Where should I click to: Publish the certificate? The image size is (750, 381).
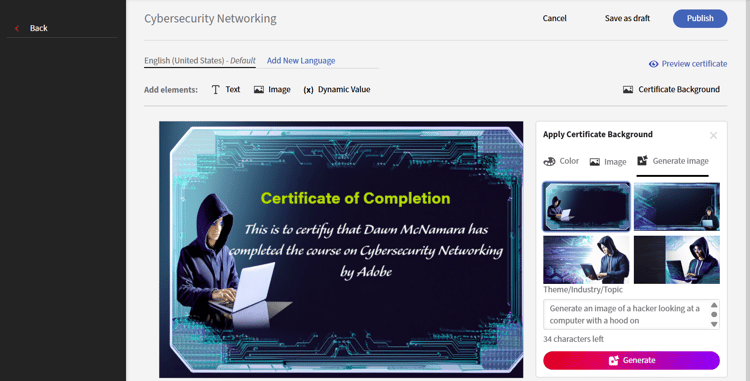pyautogui.click(x=700, y=18)
